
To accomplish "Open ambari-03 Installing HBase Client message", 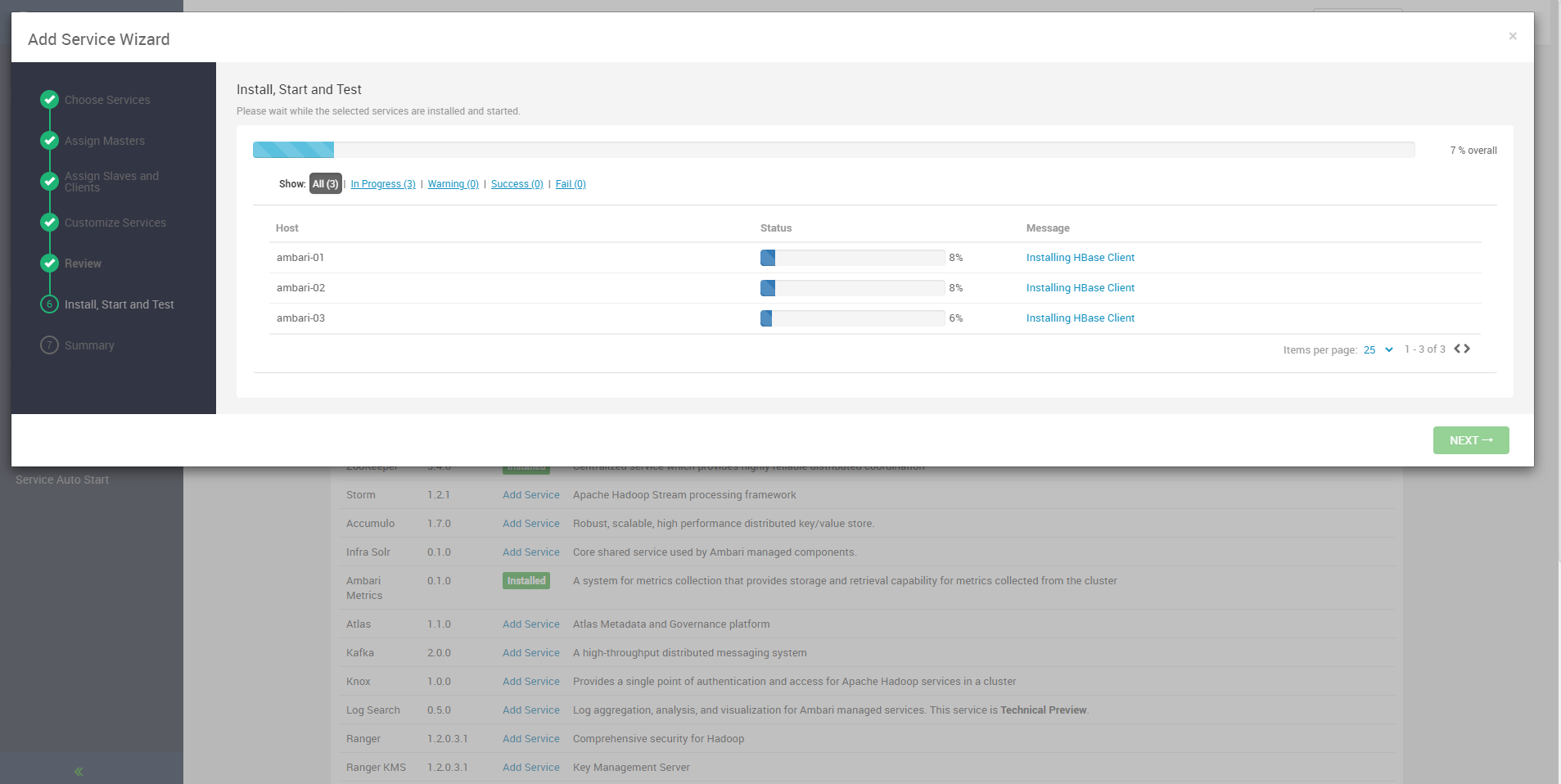I will point(1081,318).
